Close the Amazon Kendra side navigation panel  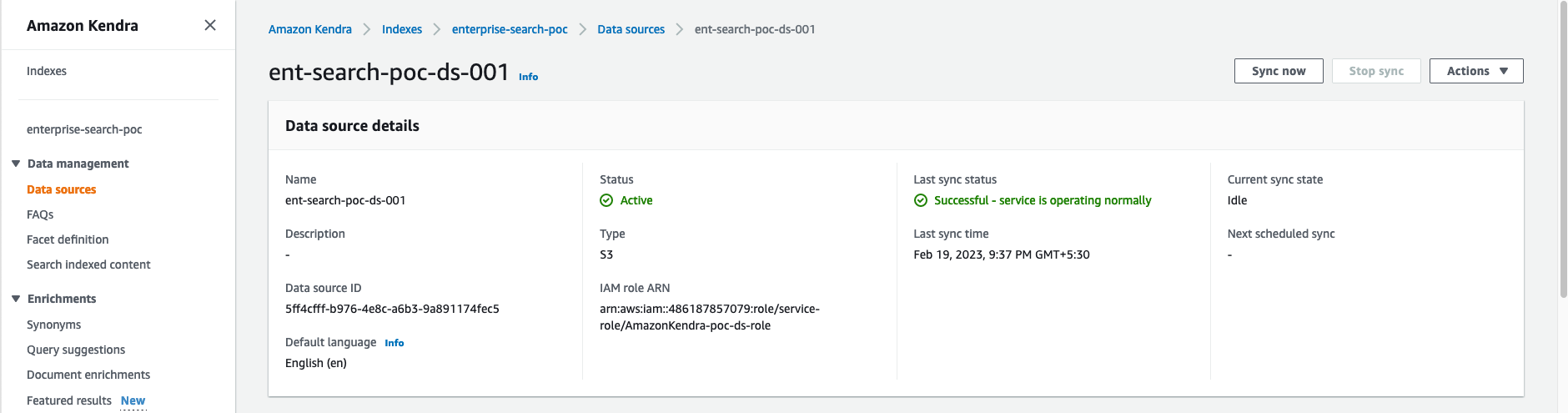pyautogui.click(x=210, y=25)
